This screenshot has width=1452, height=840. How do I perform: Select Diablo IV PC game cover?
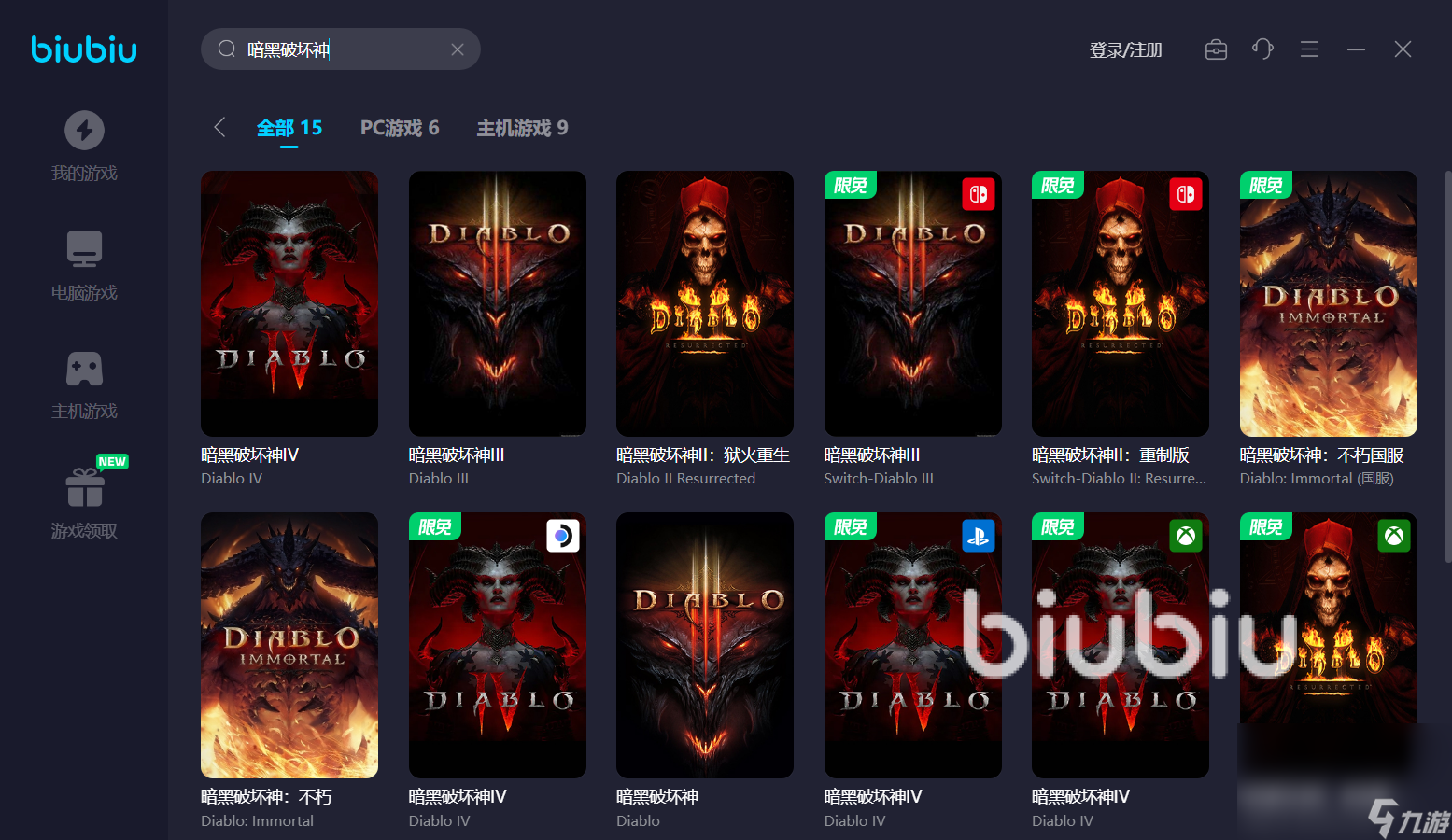click(x=289, y=303)
